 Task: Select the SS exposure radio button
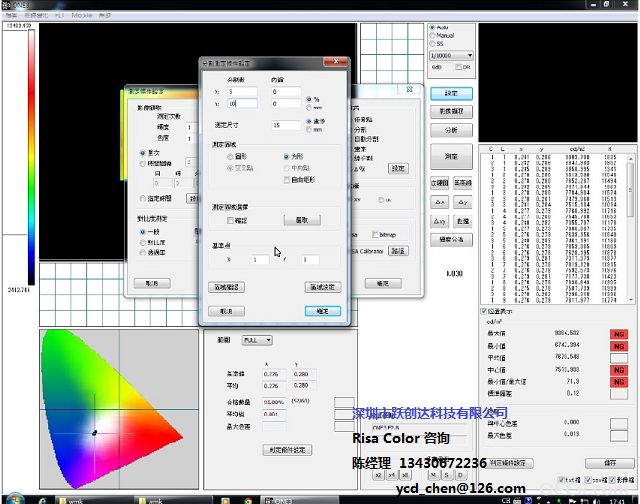[432, 44]
